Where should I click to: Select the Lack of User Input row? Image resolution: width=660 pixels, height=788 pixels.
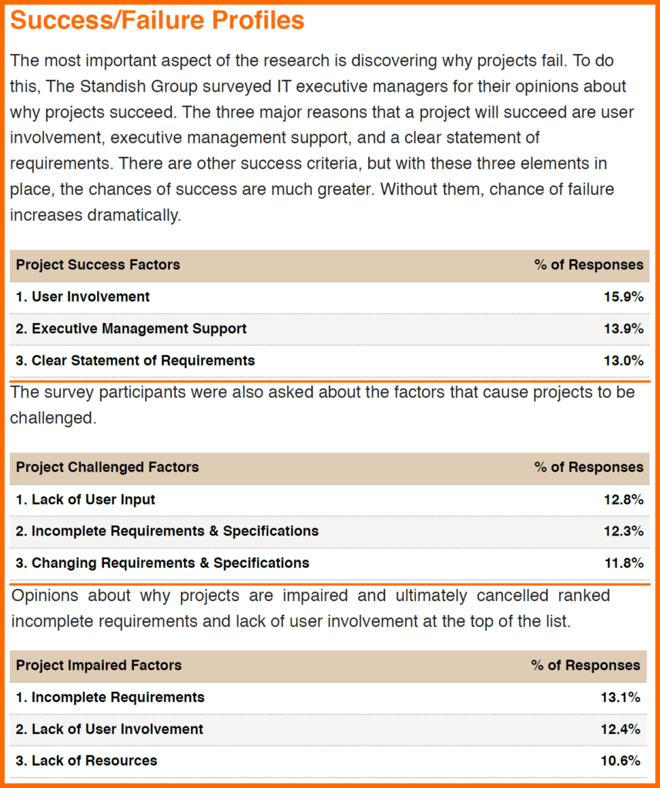(x=330, y=500)
